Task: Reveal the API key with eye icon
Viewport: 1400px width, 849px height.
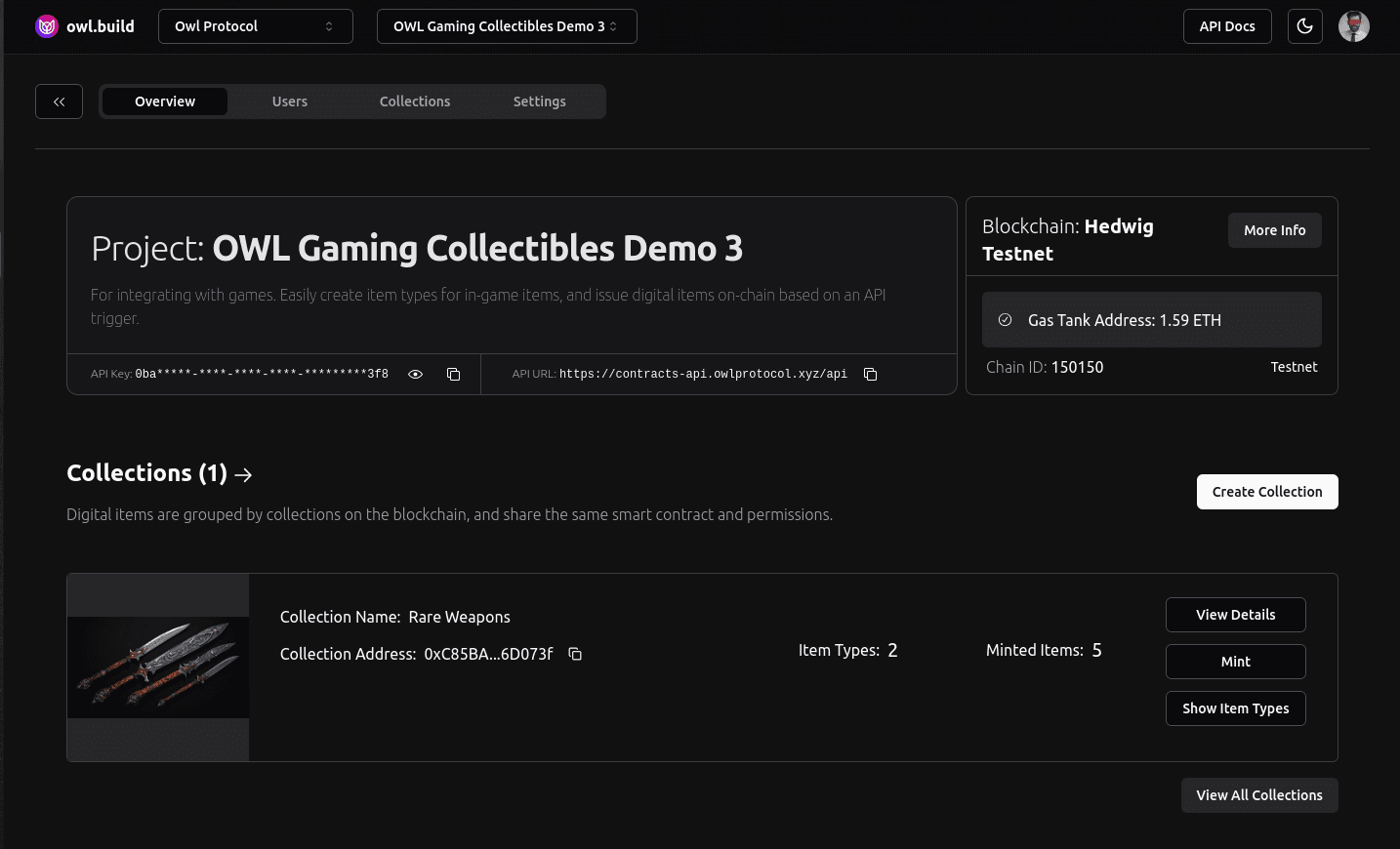Action: pos(415,375)
